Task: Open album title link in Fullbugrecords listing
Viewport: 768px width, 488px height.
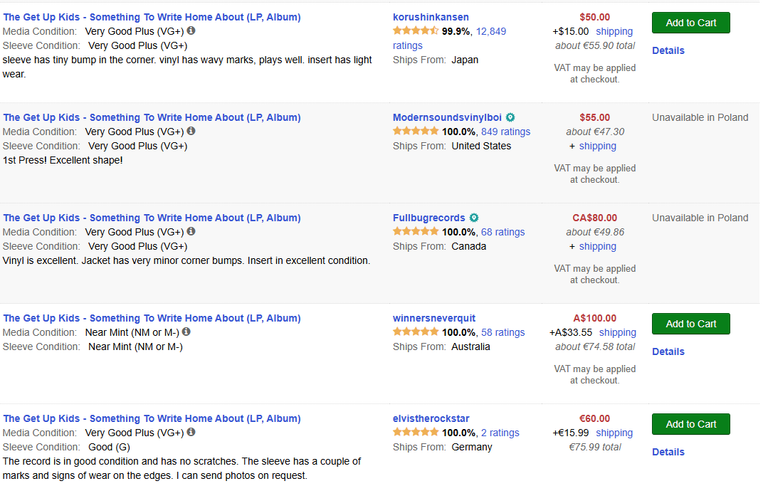Action: point(152,218)
